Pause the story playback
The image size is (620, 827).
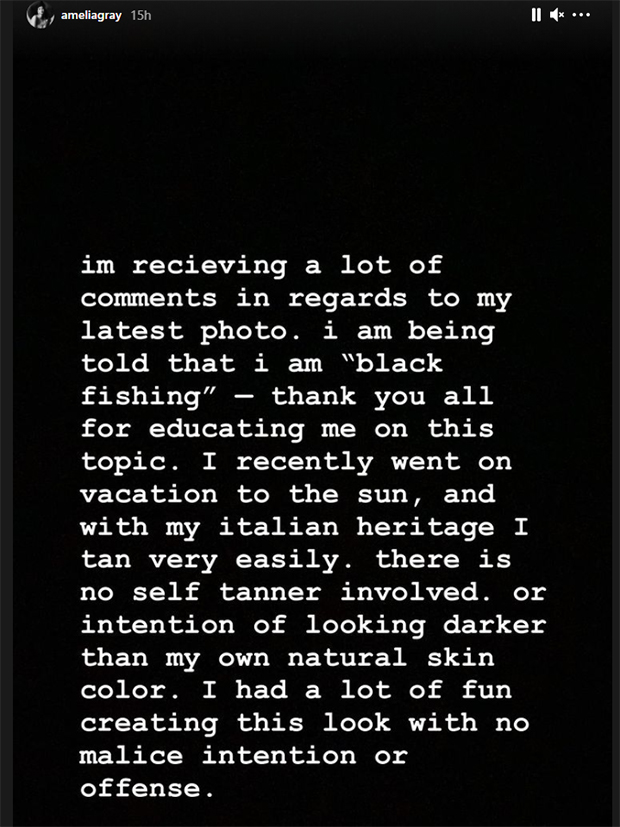(x=536, y=15)
